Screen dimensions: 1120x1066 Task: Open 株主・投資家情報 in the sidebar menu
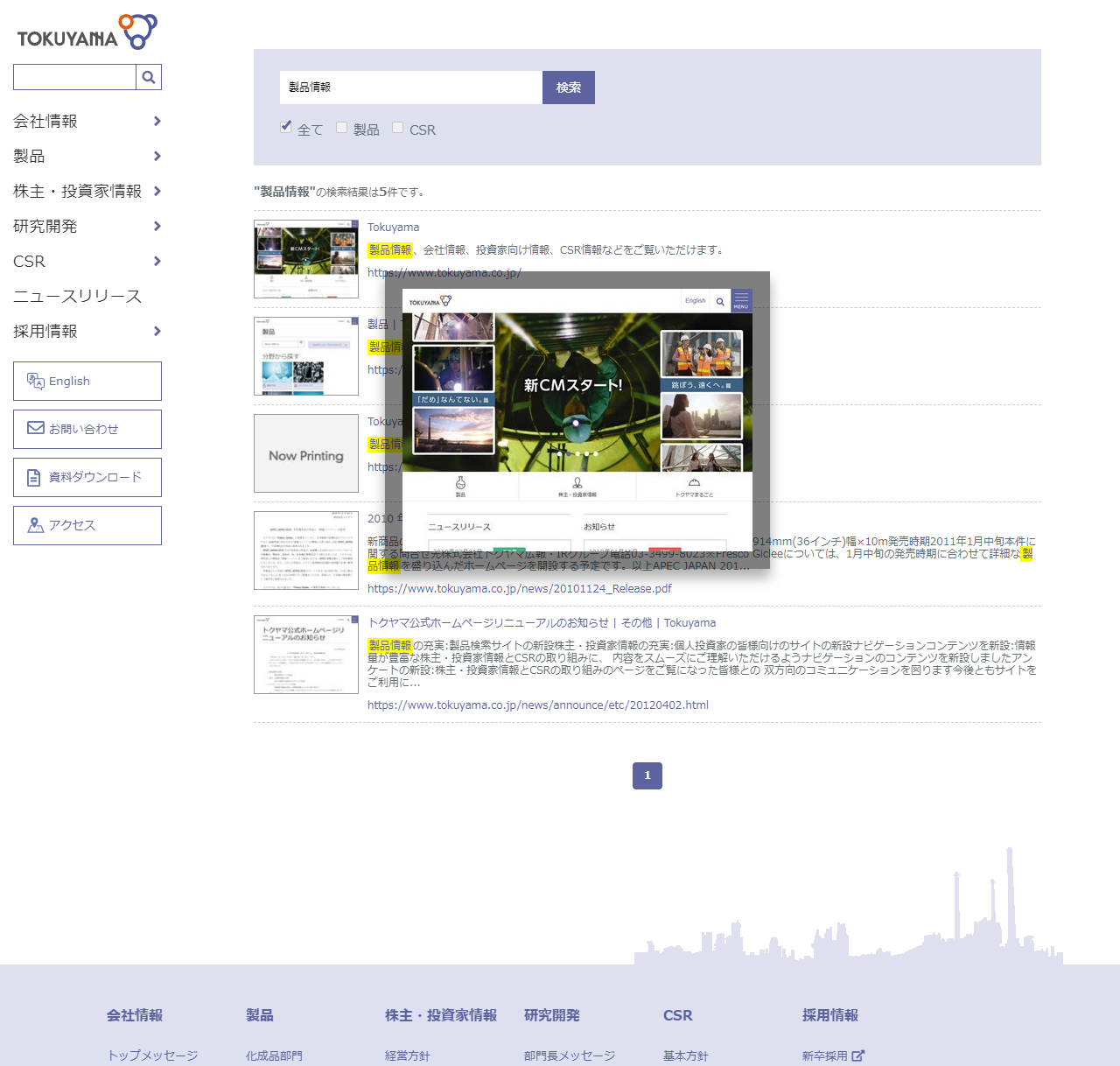(77, 191)
